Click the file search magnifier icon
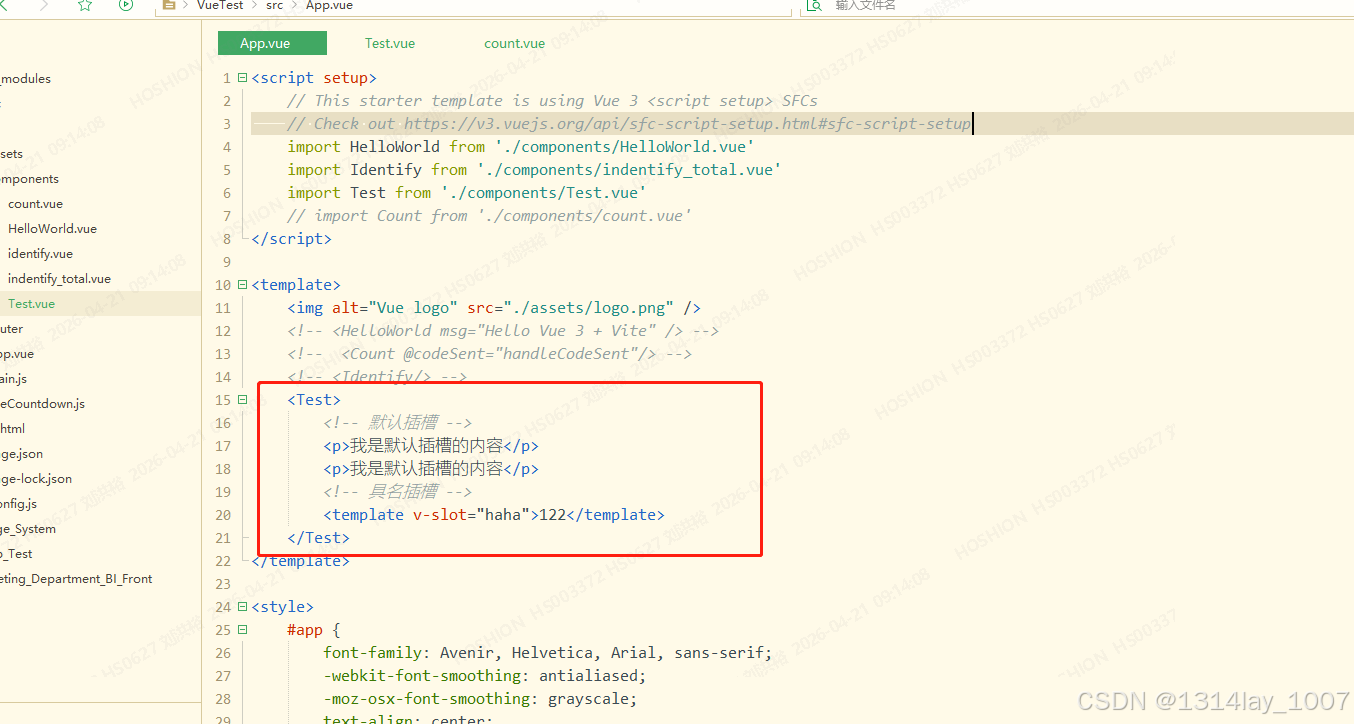Screen dimensions: 1354x724 click(x=814, y=5)
